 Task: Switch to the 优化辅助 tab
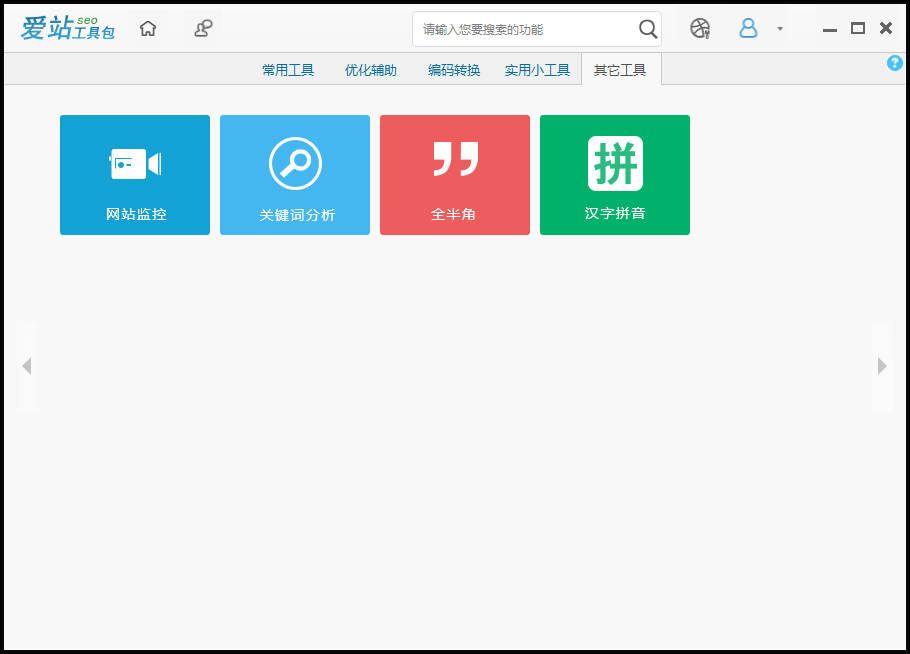371,70
